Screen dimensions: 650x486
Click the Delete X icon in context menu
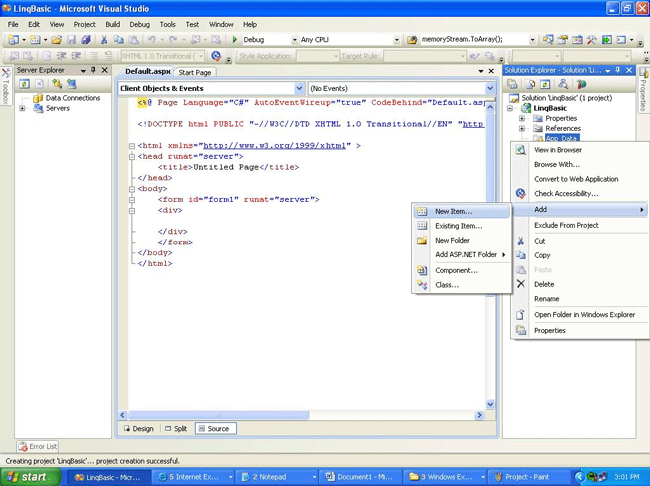[x=520, y=284]
